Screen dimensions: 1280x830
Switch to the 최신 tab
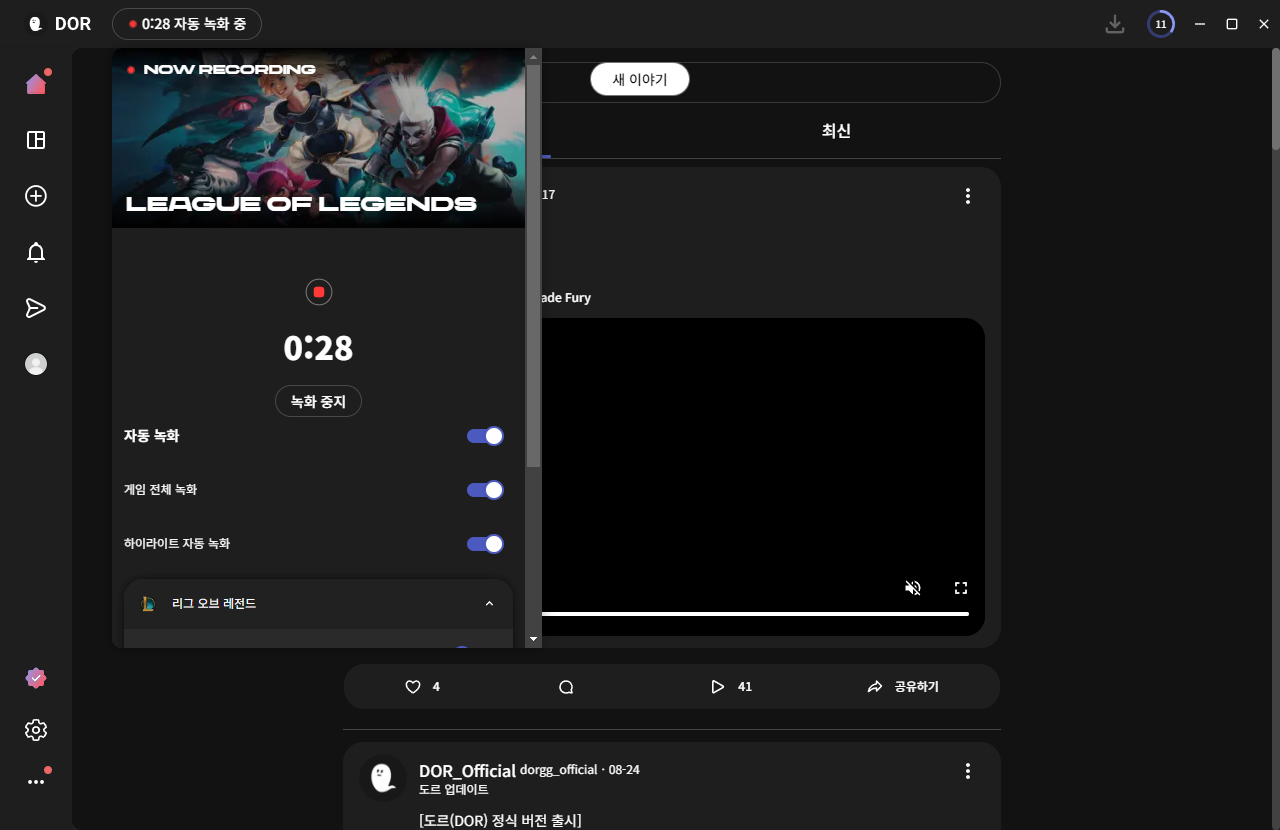[836, 131]
